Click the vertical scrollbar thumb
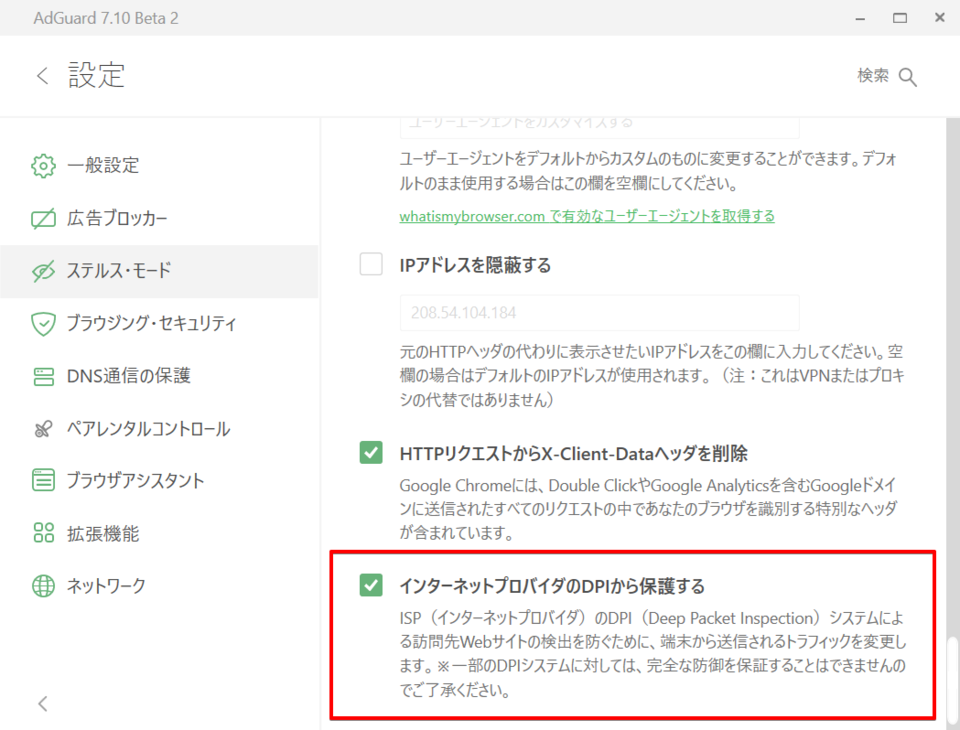The image size is (960, 730). (951, 679)
